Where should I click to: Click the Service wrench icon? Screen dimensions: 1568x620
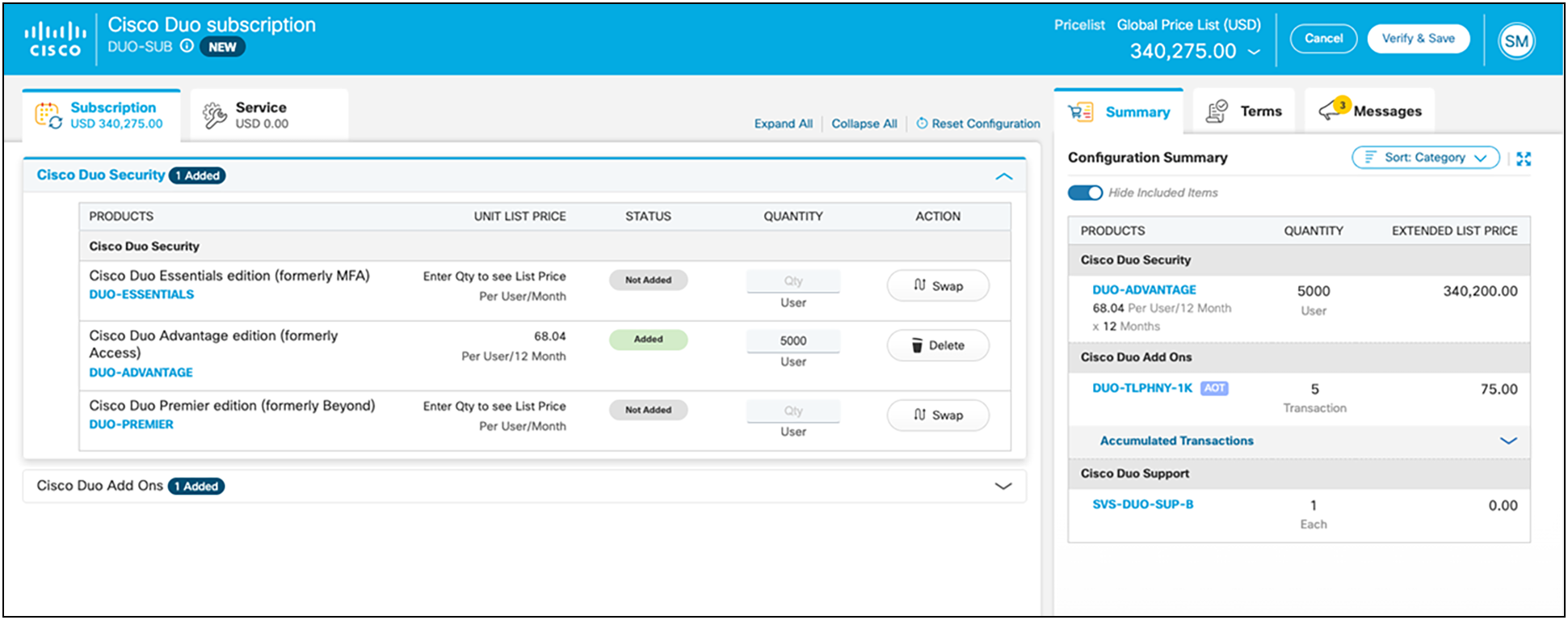click(x=214, y=116)
